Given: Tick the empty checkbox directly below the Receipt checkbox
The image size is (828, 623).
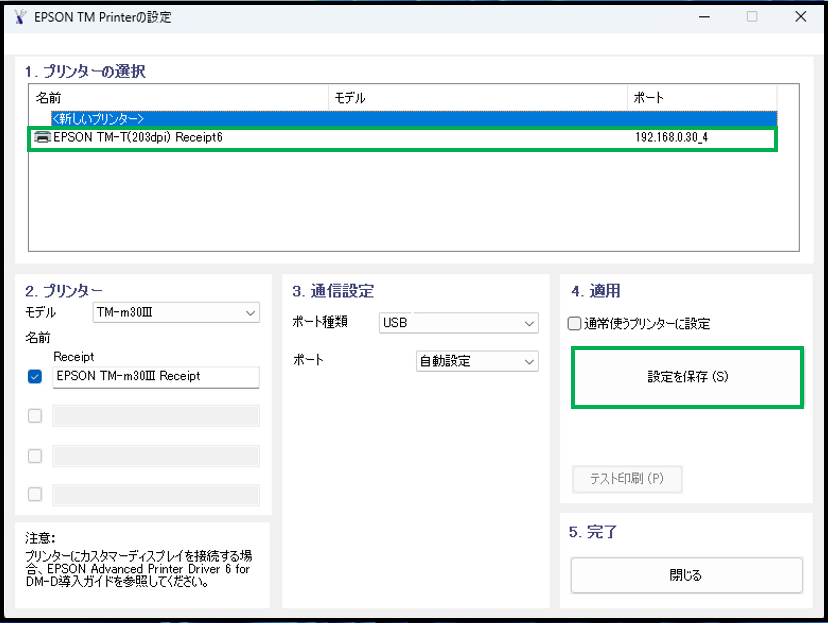Looking at the screenshot, I should [35, 416].
